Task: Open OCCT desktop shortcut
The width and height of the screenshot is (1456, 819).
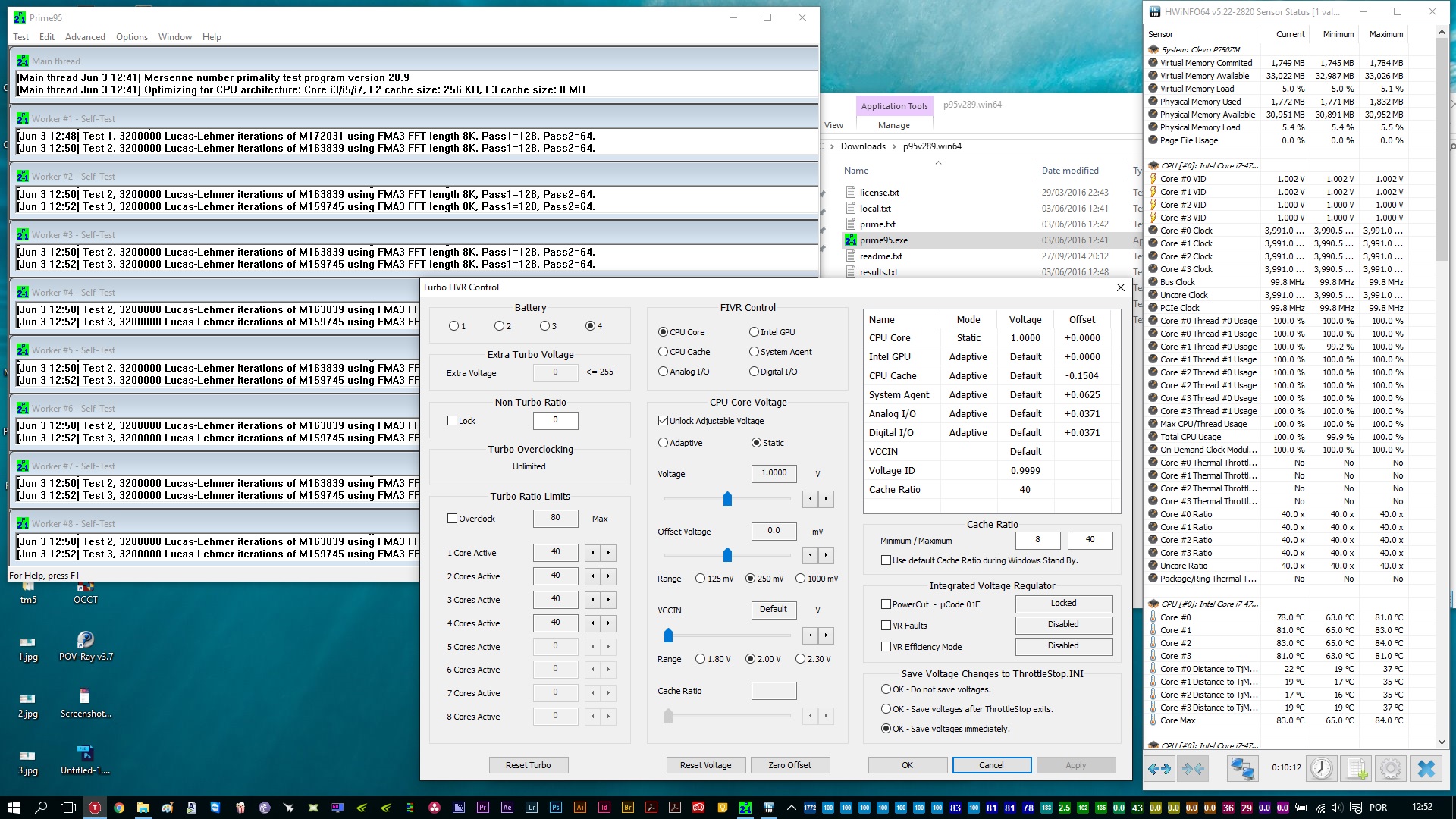Action: [85, 593]
